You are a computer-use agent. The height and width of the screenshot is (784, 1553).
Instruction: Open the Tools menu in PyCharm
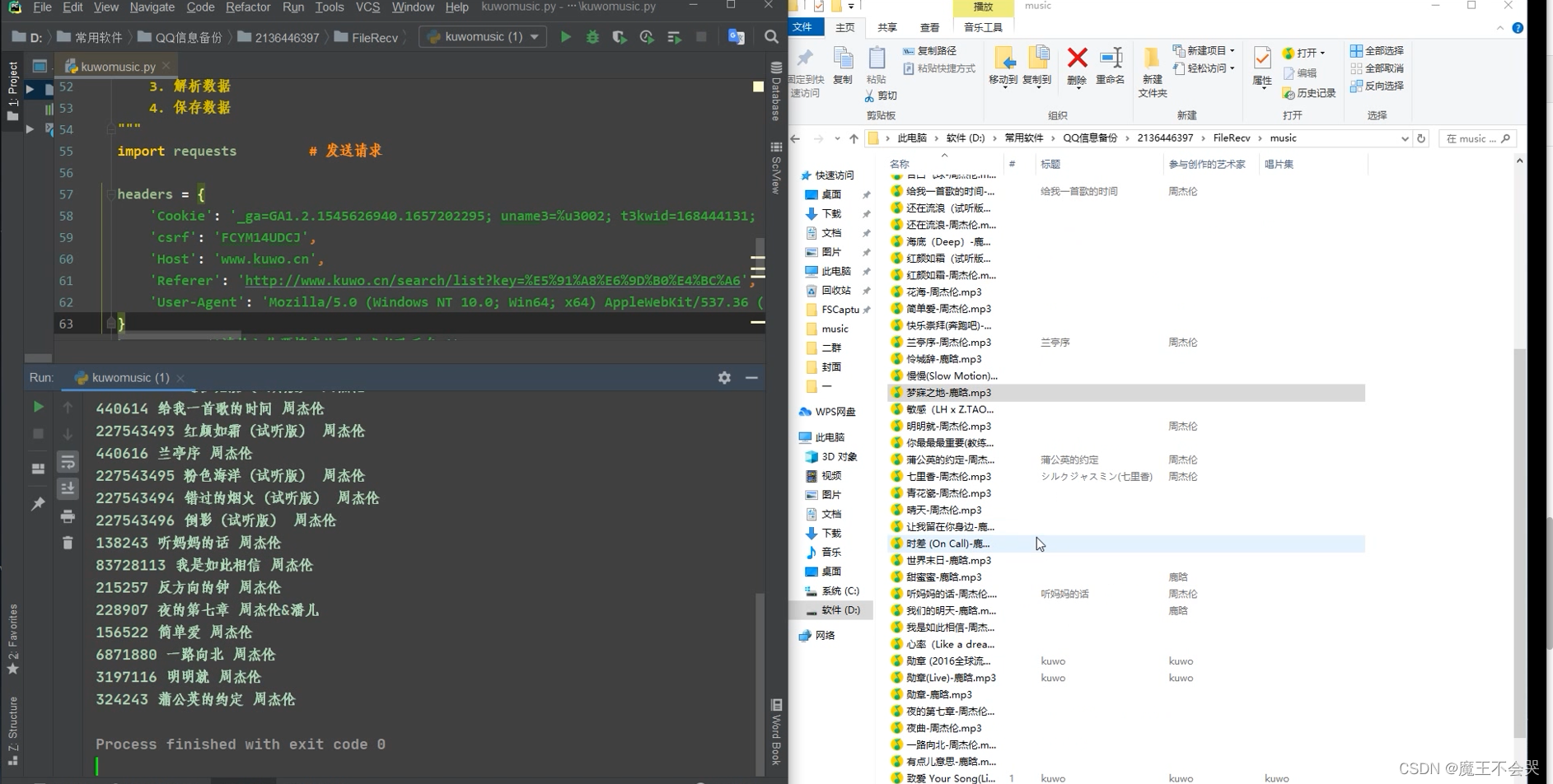click(x=330, y=7)
